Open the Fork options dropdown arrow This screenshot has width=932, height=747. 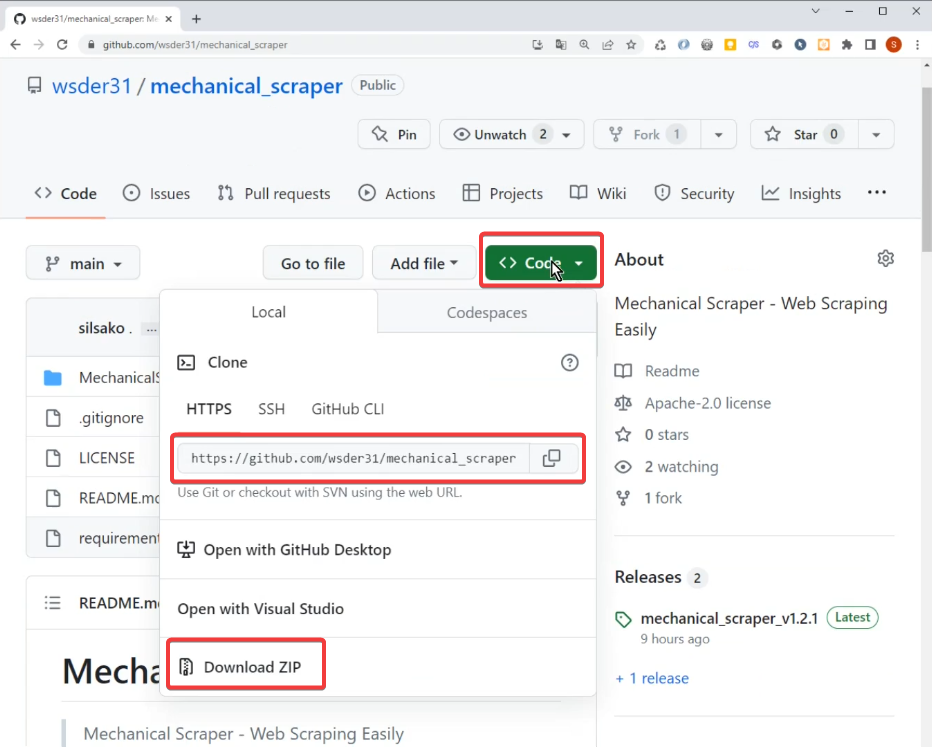[x=719, y=134]
